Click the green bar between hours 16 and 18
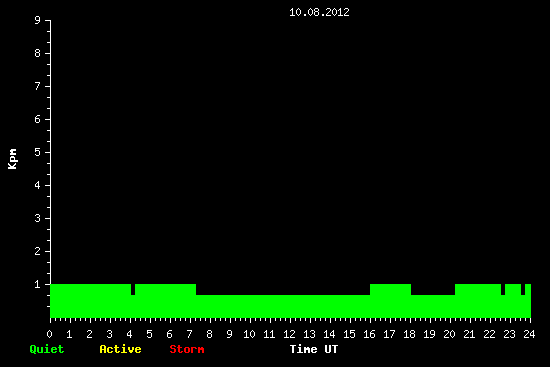550x367 pixels. [x=390, y=301]
